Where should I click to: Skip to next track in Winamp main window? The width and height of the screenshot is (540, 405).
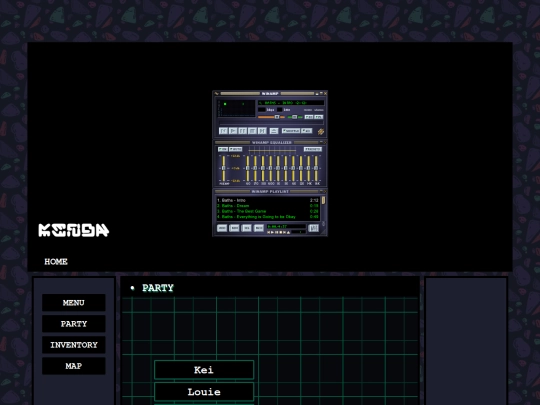[262, 131]
